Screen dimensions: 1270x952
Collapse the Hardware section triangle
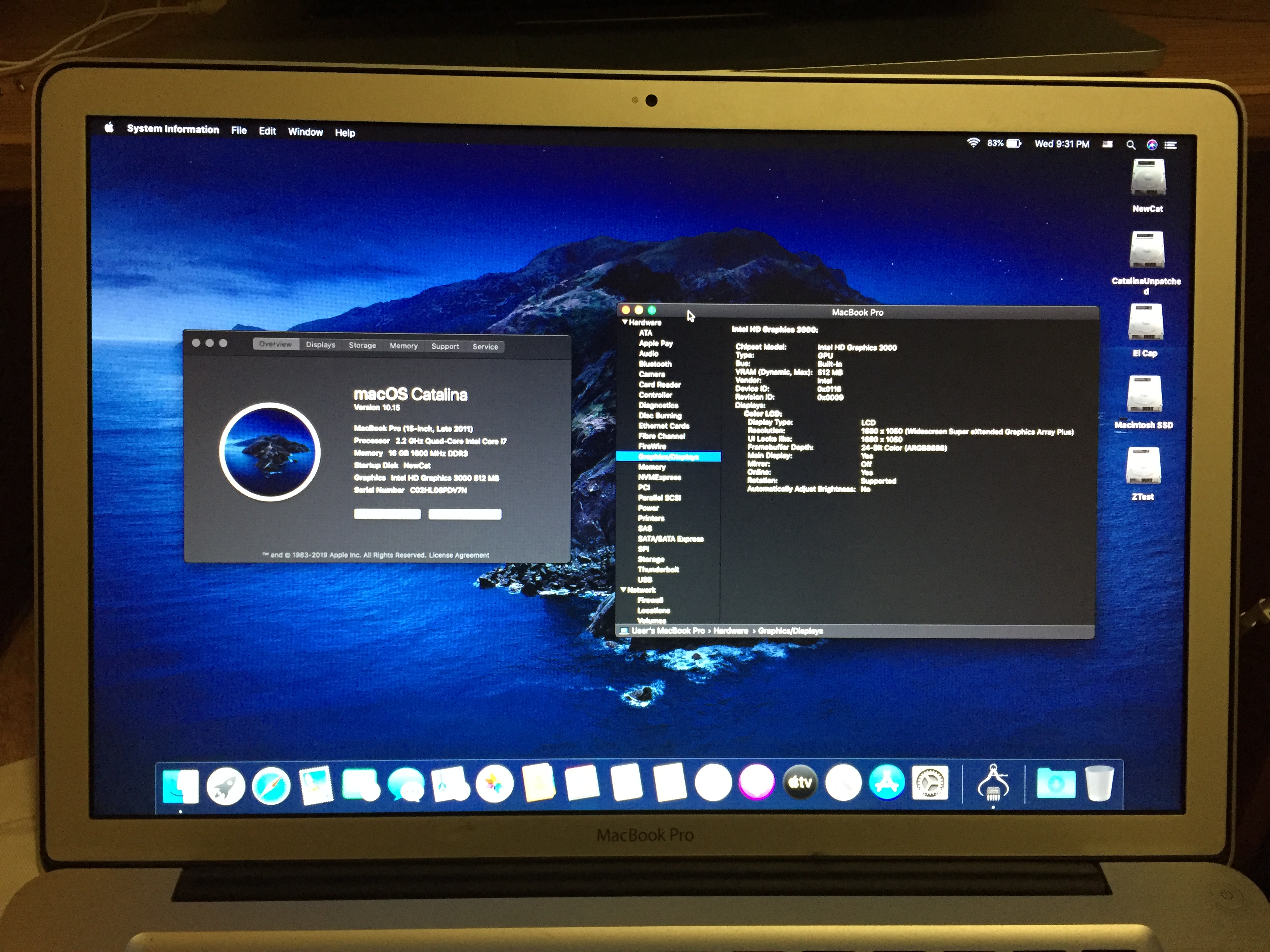624,322
